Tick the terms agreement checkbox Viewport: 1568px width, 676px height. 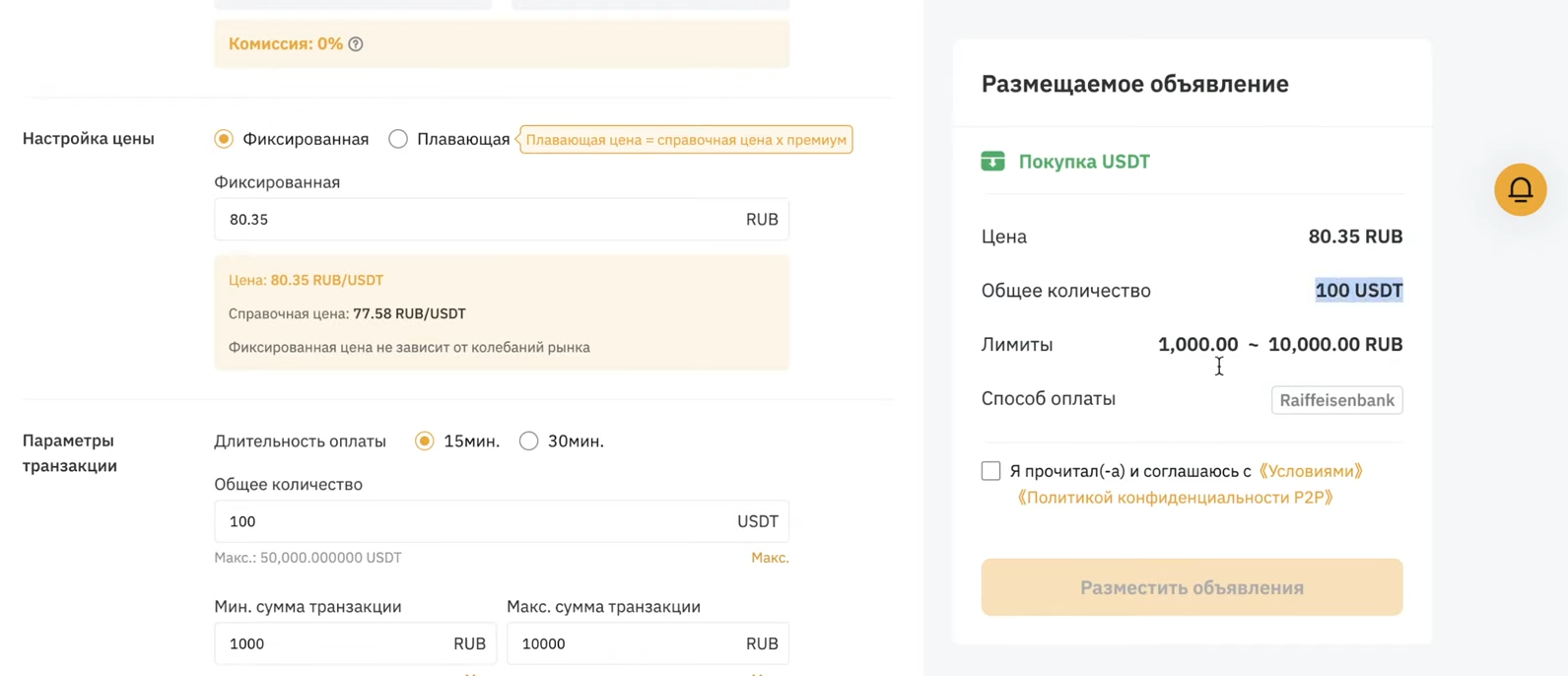point(990,471)
